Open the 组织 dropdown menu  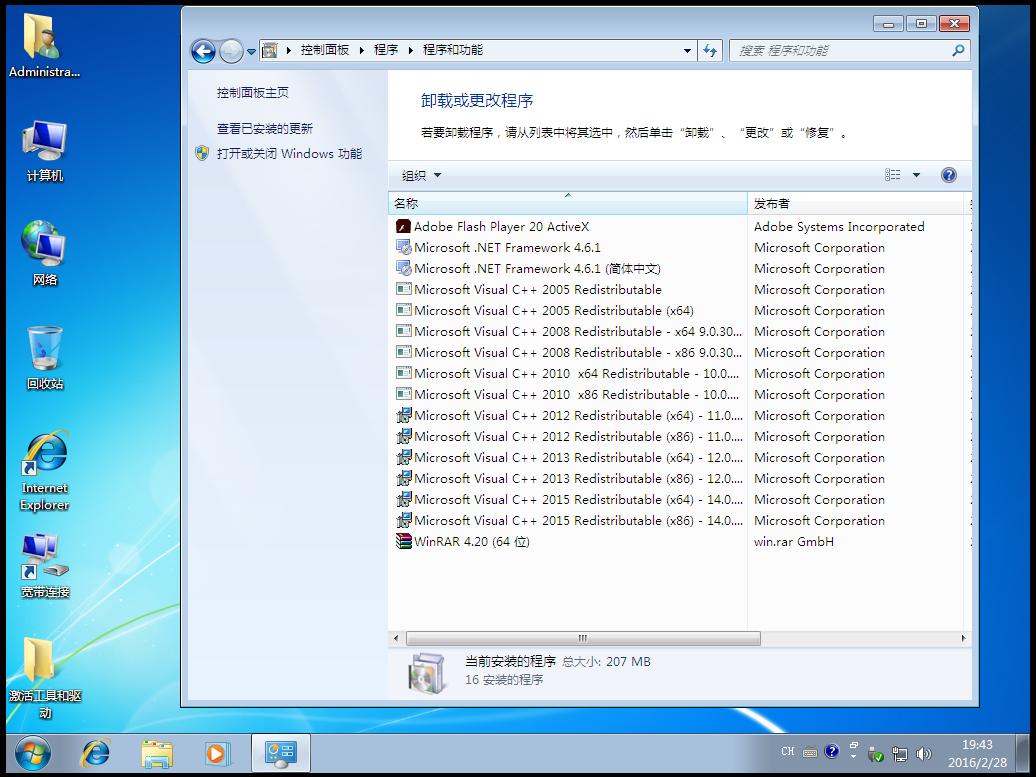[421, 175]
